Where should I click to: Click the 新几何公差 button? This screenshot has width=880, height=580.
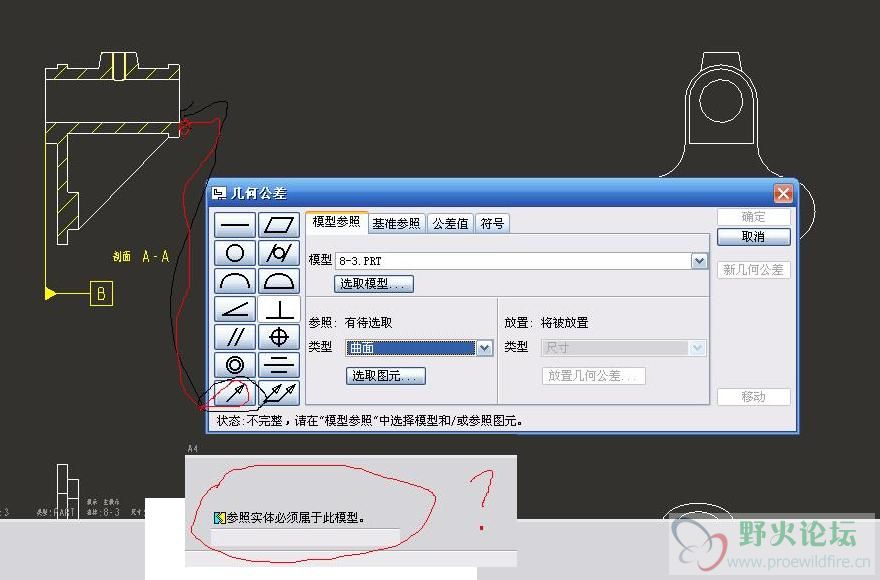[x=753, y=270]
